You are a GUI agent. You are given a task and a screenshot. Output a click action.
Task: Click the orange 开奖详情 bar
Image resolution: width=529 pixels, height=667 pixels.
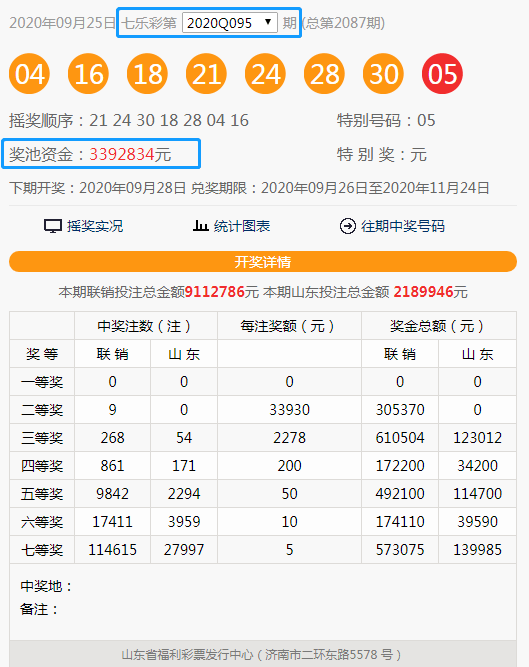263,262
